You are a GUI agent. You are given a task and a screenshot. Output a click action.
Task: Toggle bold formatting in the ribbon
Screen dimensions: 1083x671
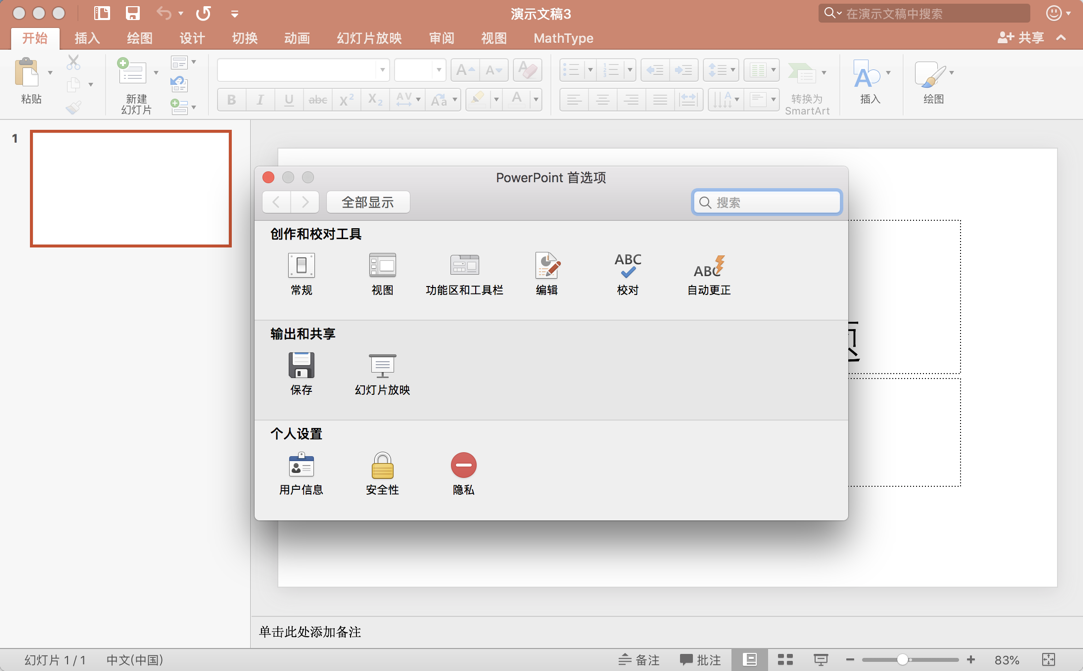click(x=231, y=100)
